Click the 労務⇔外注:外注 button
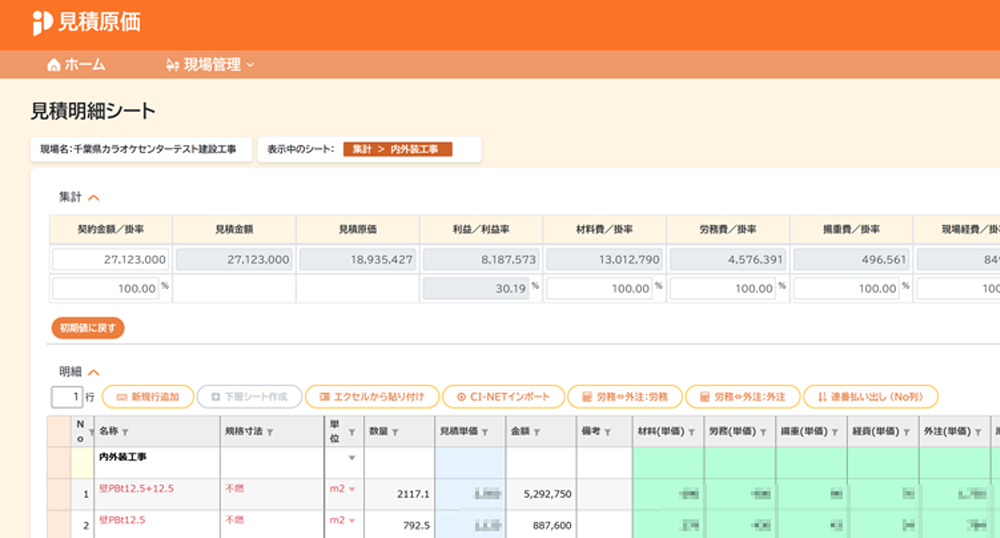 coord(742,396)
